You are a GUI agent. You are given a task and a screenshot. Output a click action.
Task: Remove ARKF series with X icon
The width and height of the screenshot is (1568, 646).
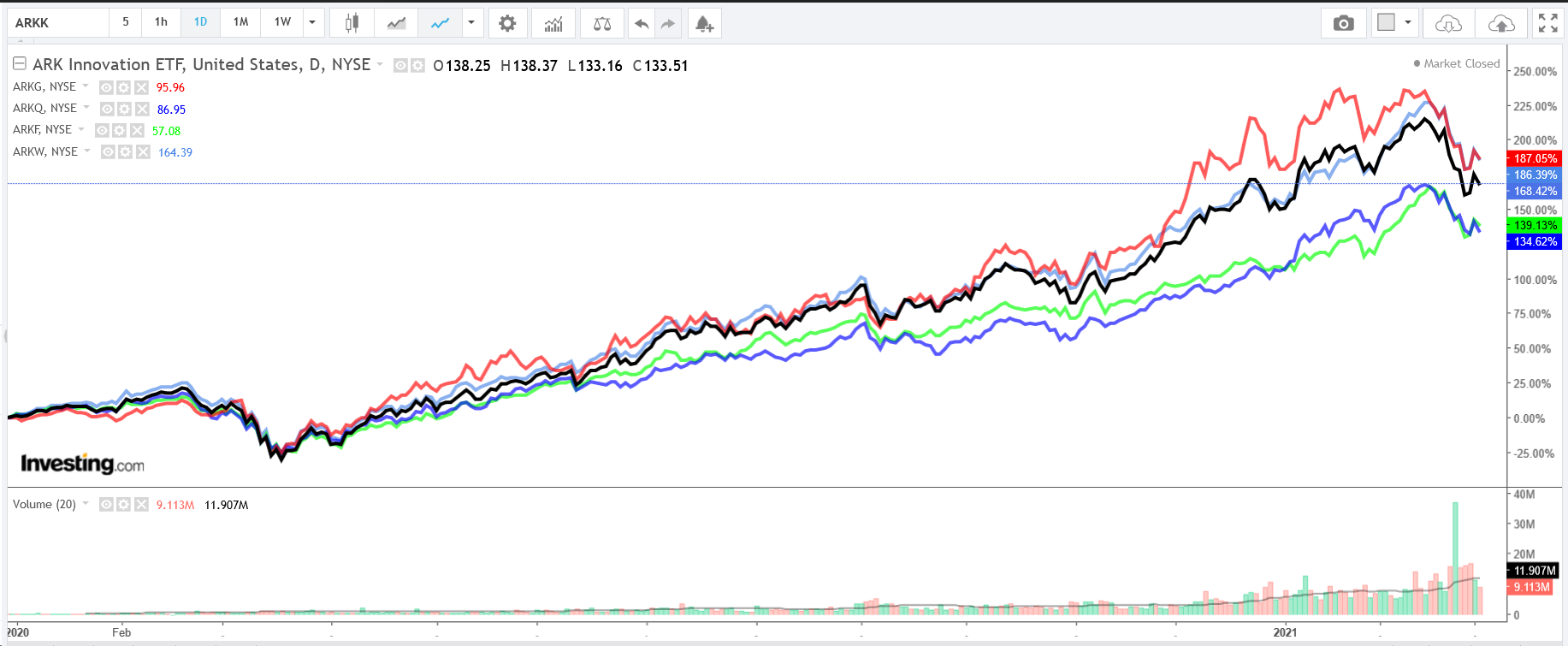pyautogui.click(x=137, y=130)
